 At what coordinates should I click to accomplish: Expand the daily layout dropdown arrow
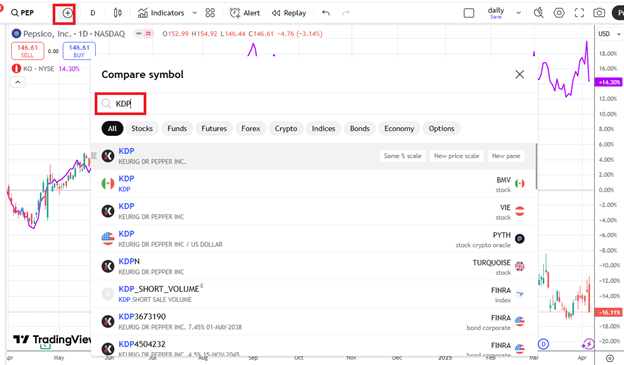519,13
